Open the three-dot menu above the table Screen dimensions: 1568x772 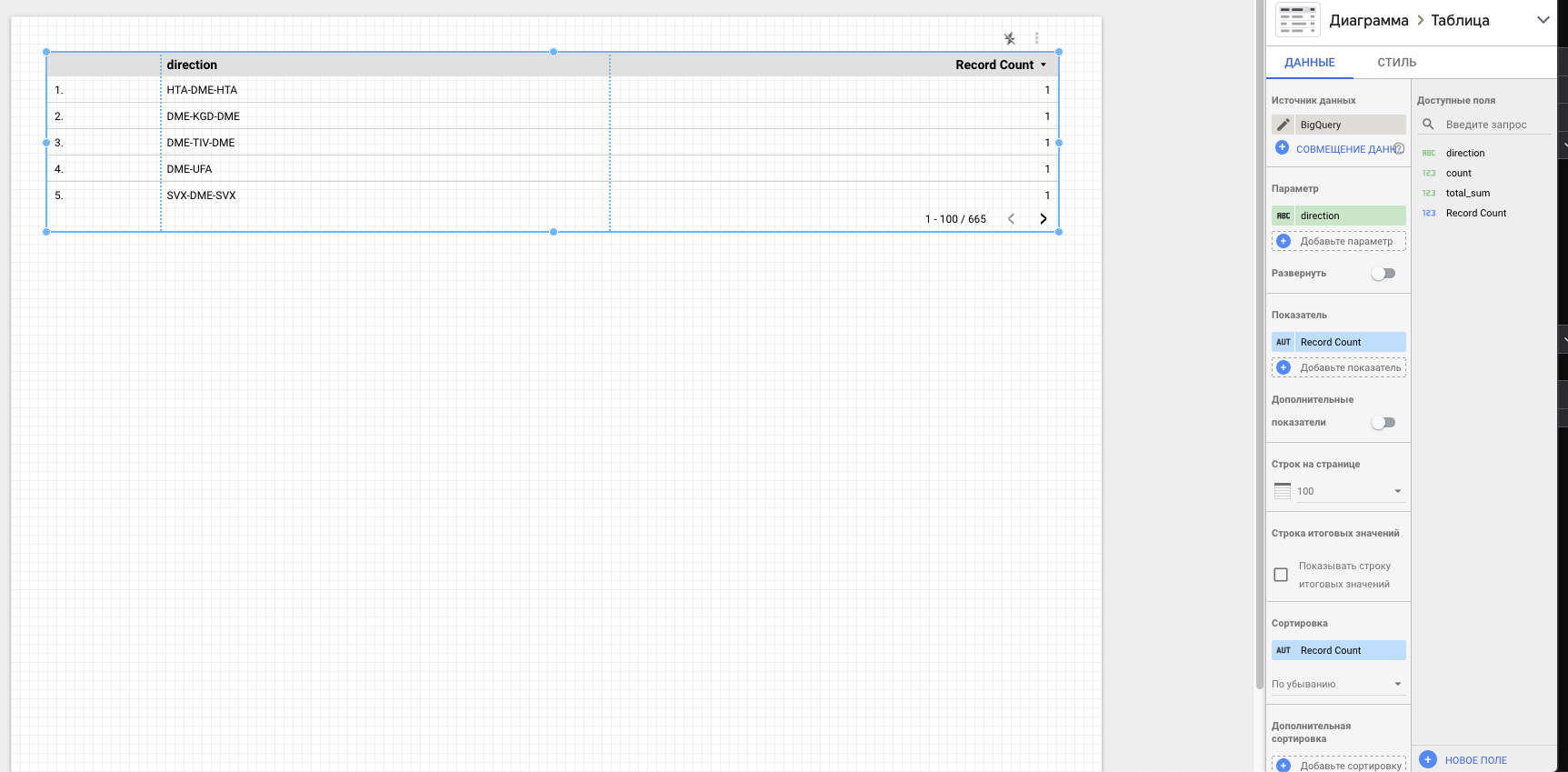coord(1036,38)
